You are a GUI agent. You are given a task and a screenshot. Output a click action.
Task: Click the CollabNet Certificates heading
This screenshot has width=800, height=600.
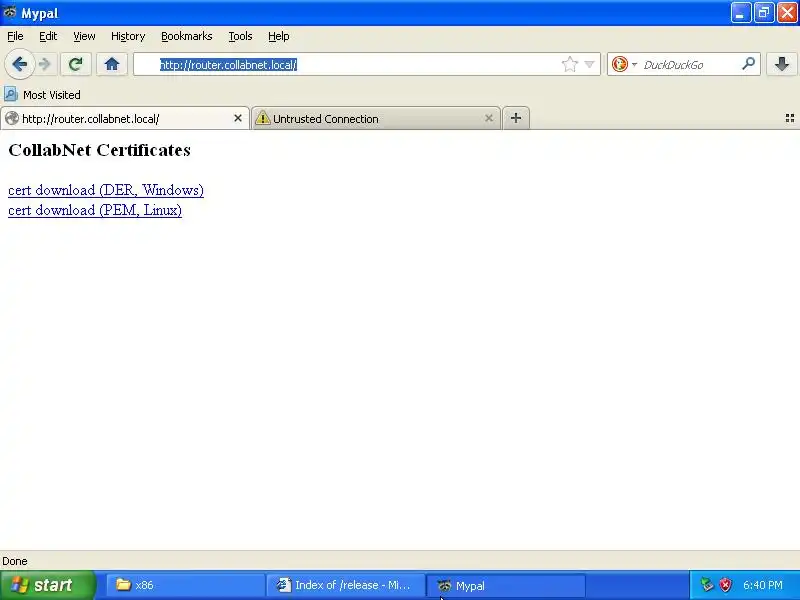(x=99, y=150)
